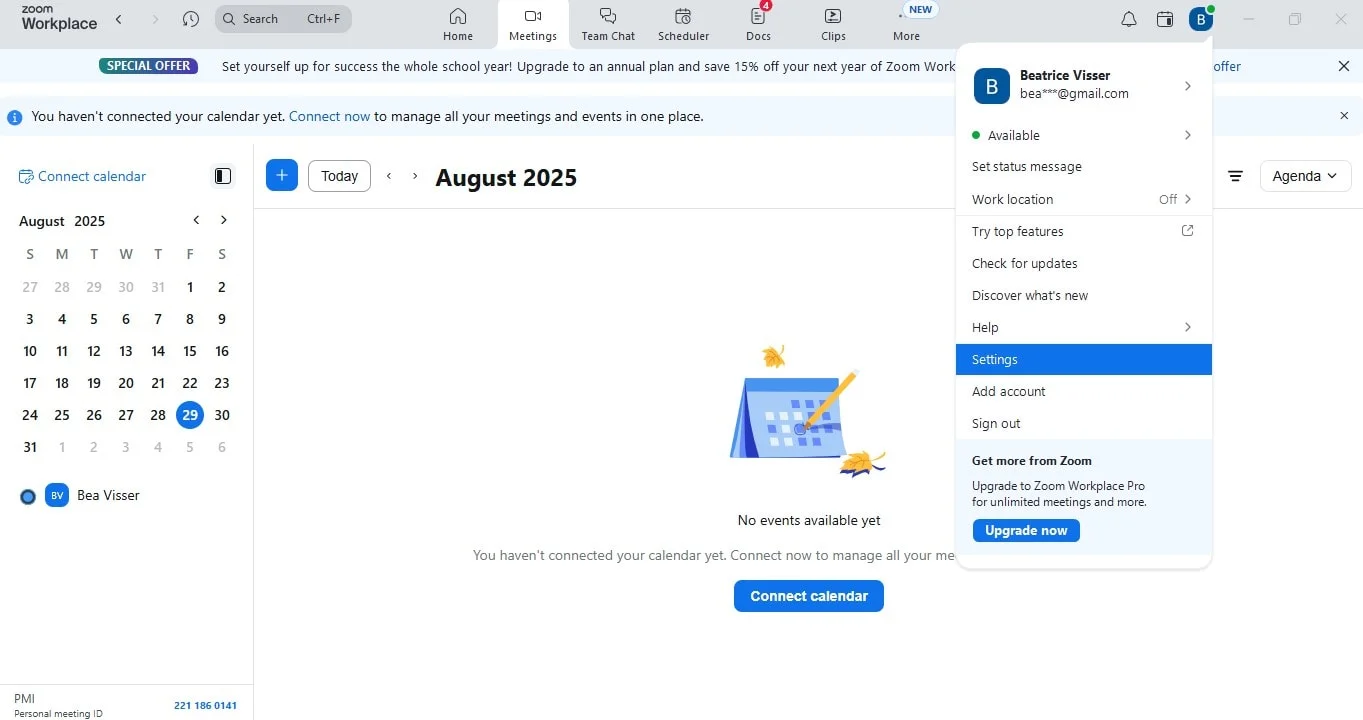Image resolution: width=1363 pixels, height=720 pixels.
Task: Open the history clock icon
Action: pos(191,19)
